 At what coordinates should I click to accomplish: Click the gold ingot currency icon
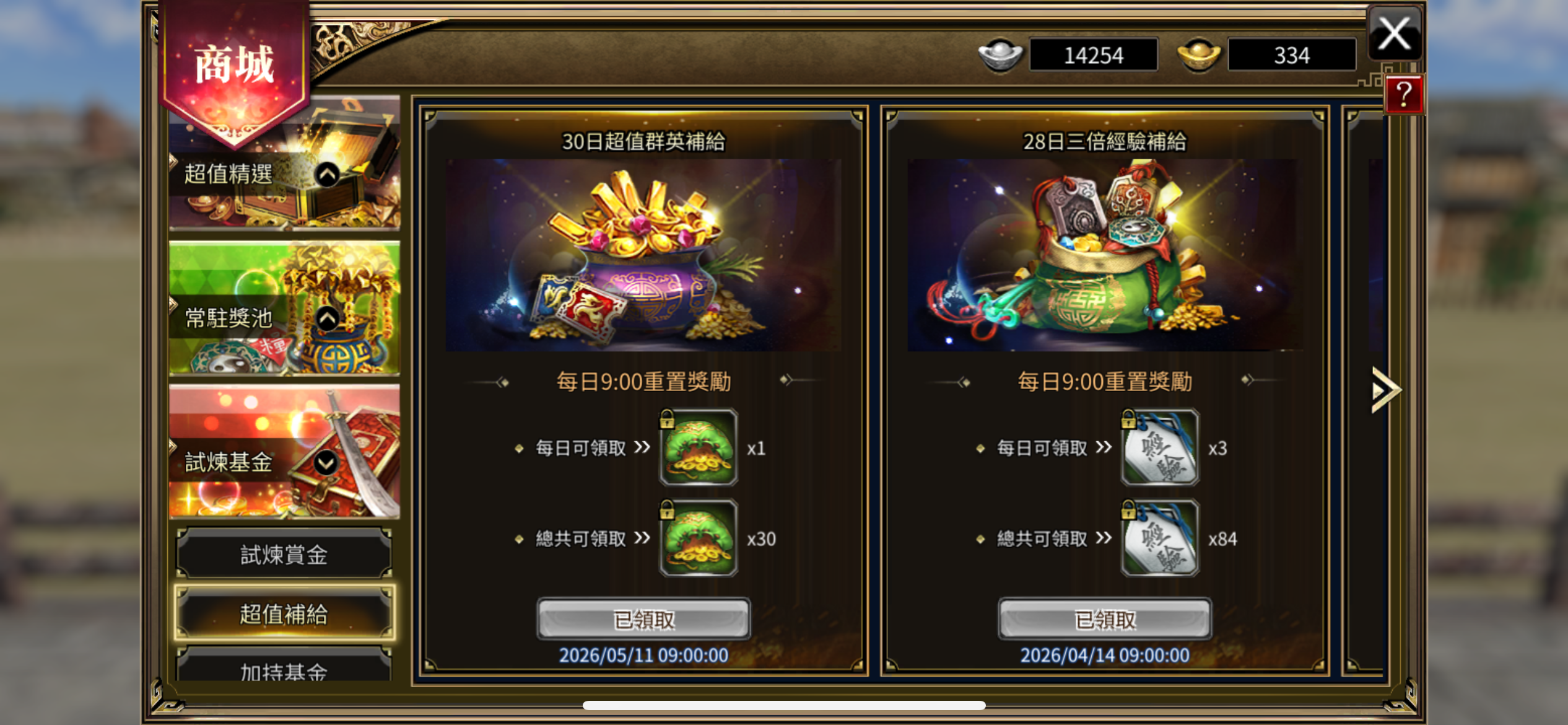point(1198,55)
